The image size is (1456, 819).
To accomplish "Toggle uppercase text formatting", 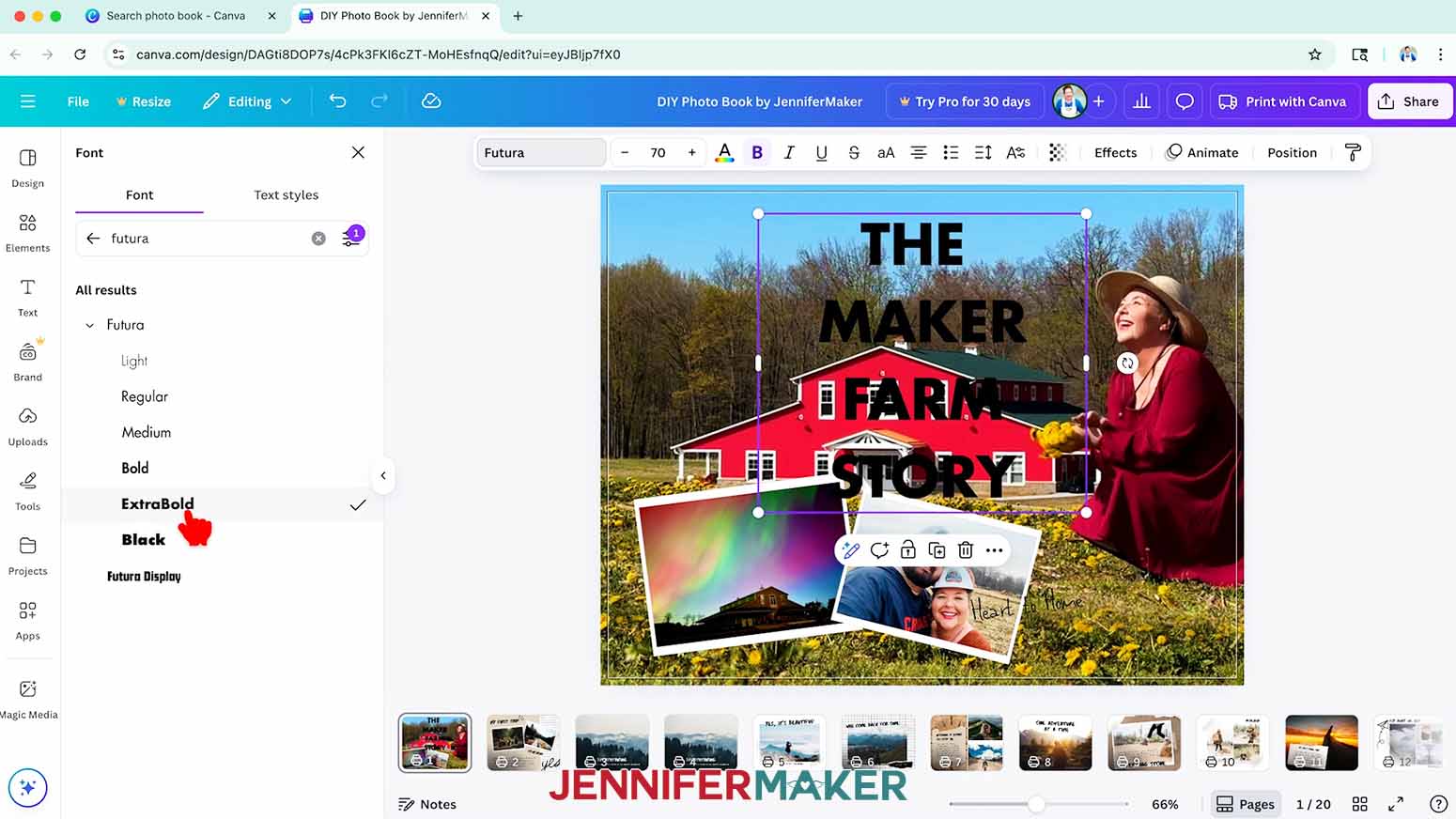I will point(886,153).
